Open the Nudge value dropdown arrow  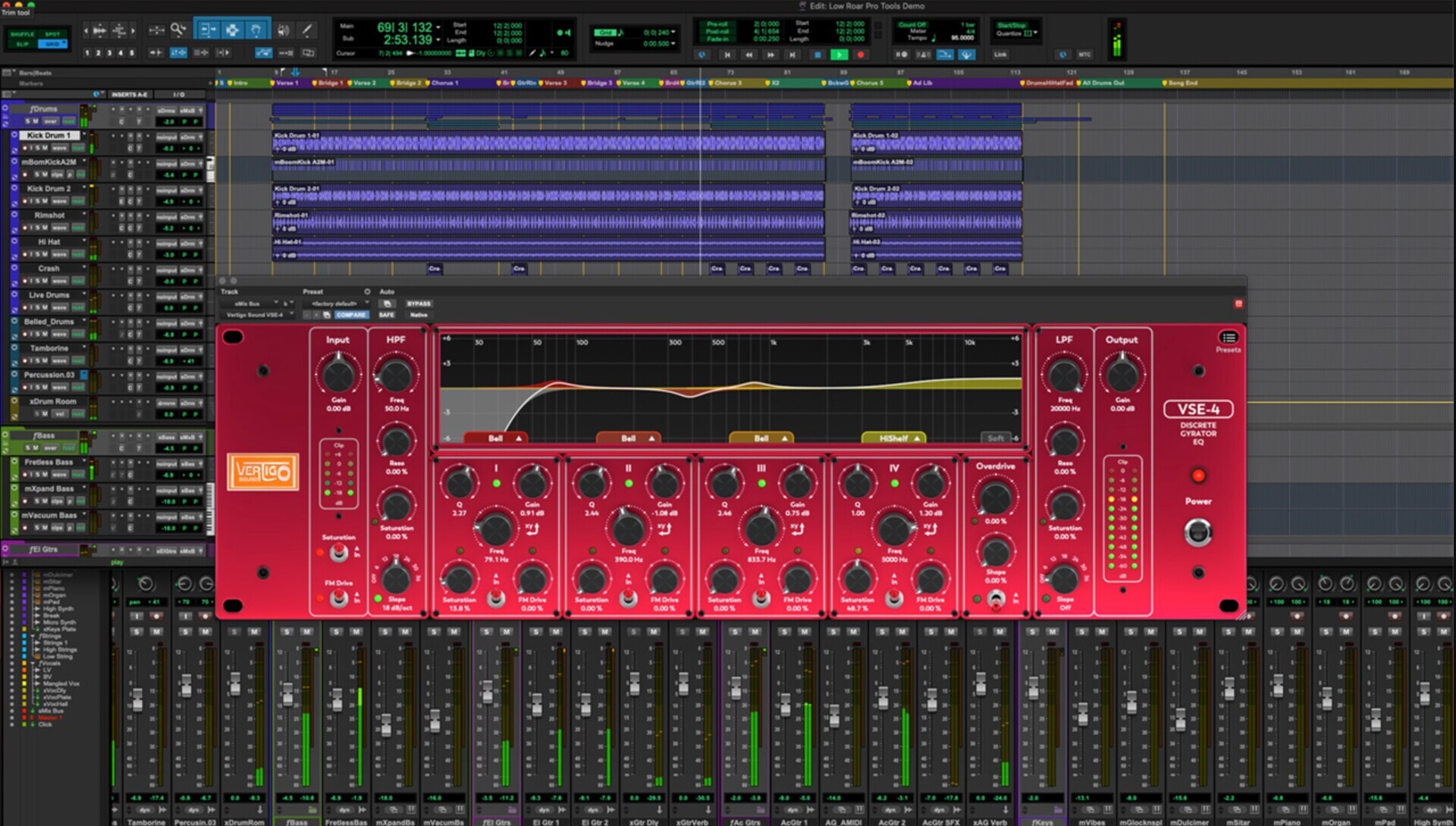coord(674,43)
